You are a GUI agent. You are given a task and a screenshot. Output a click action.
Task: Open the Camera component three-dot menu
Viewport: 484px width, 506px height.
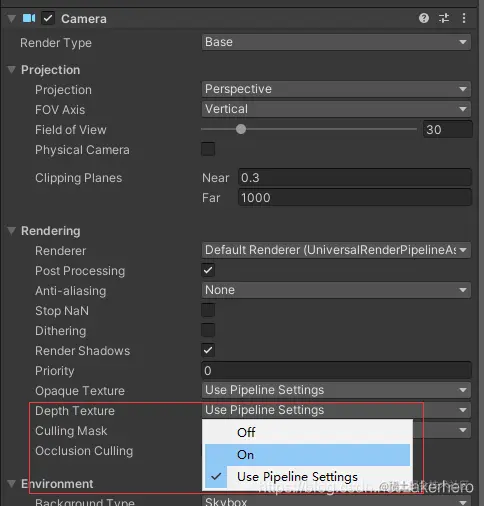tap(464, 18)
